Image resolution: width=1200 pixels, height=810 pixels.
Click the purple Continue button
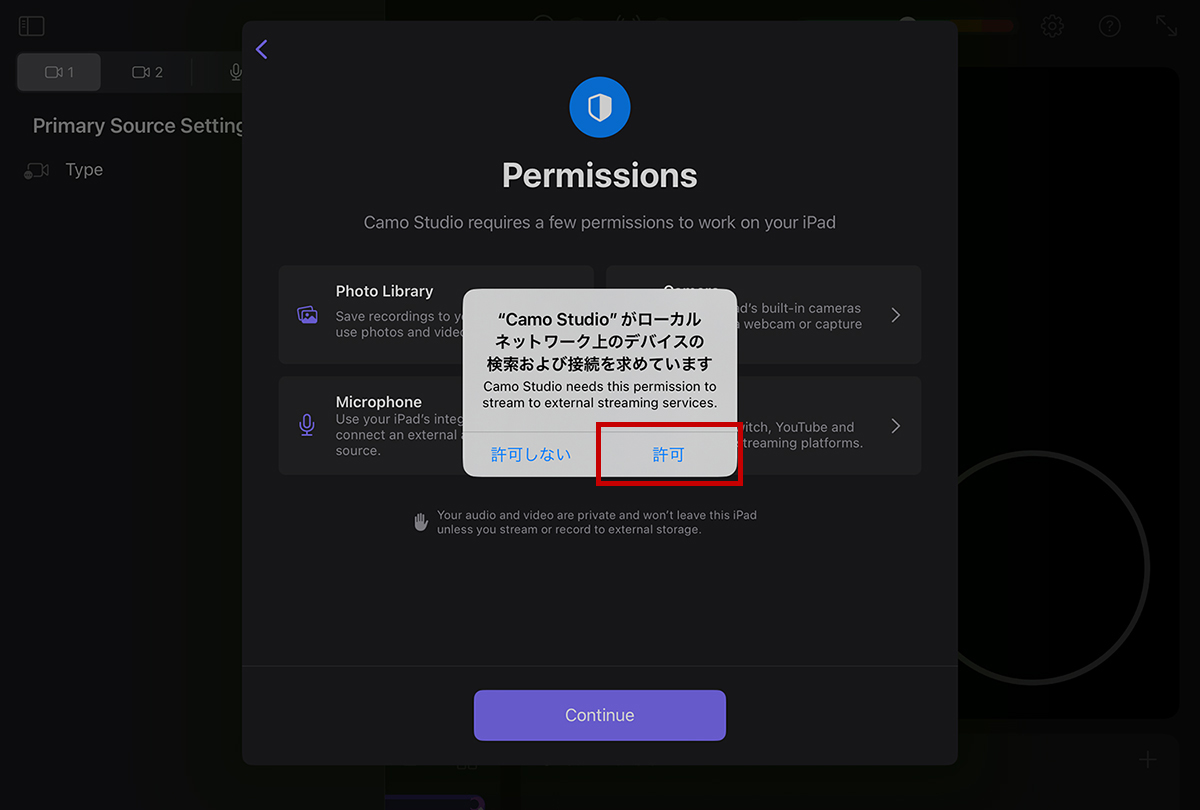point(600,715)
